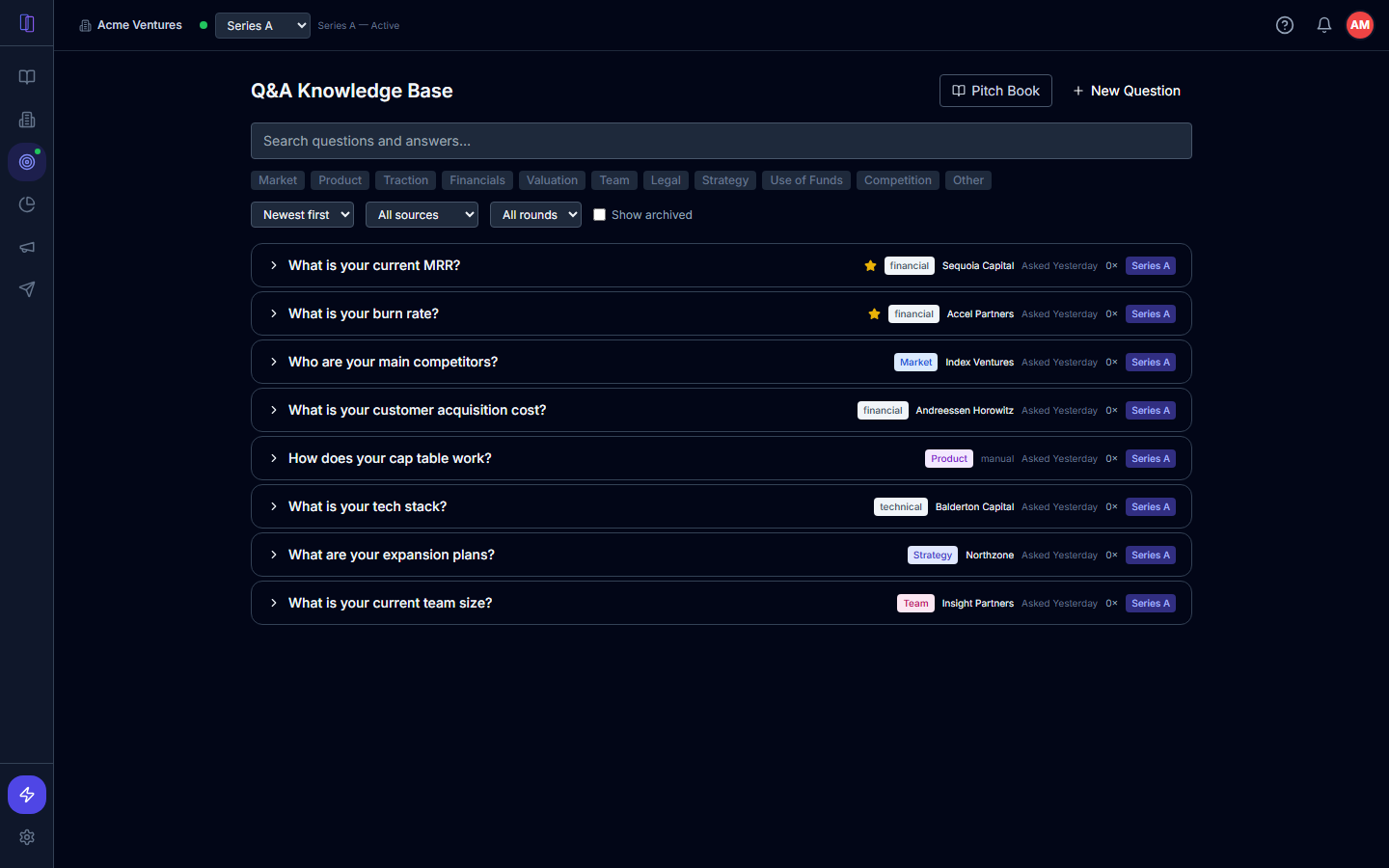The image size is (1389, 868).
Task: Filter by the Product category chip
Action: 340,180
